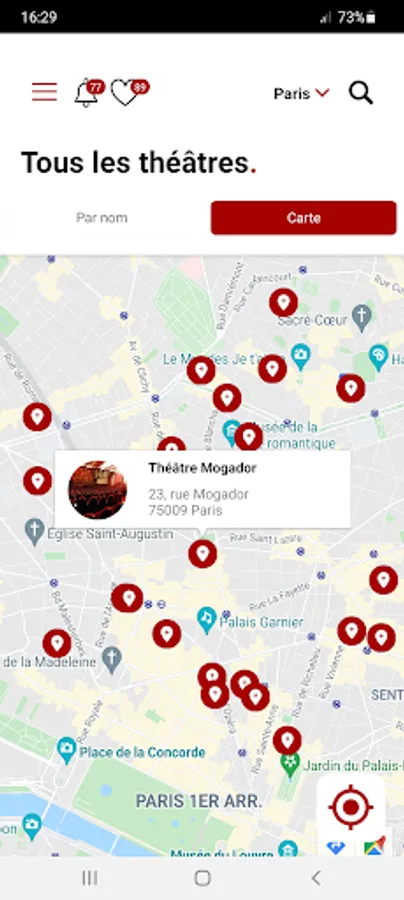Tap the search magnifier icon
Screen dimensions: 404x900
click(361, 92)
